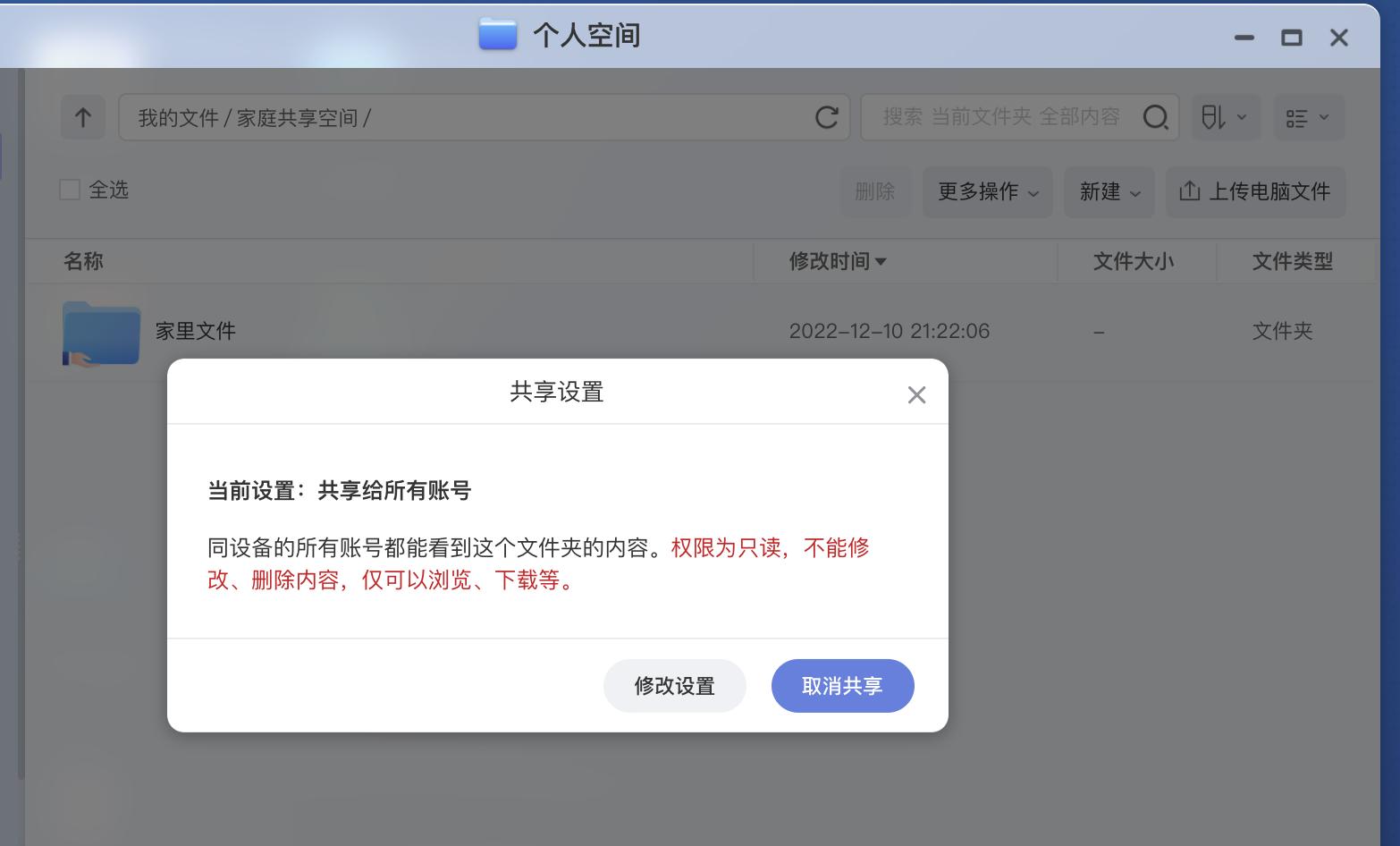The width and height of the screenshot is (1400, 846).
Task: Click the 删除 button
Action: (875, 191)
